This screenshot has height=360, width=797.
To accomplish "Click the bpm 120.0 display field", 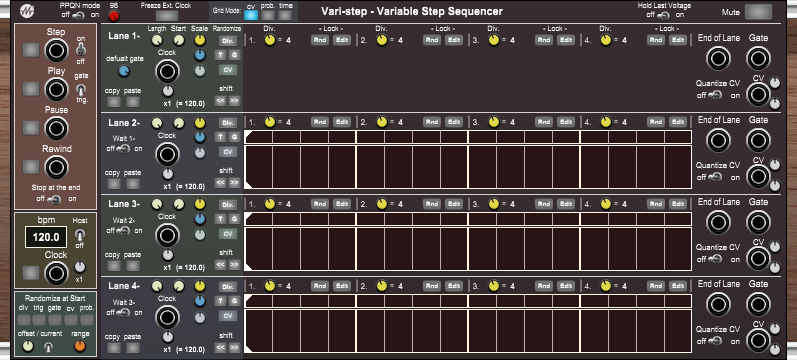I will [x=46, y=237].
